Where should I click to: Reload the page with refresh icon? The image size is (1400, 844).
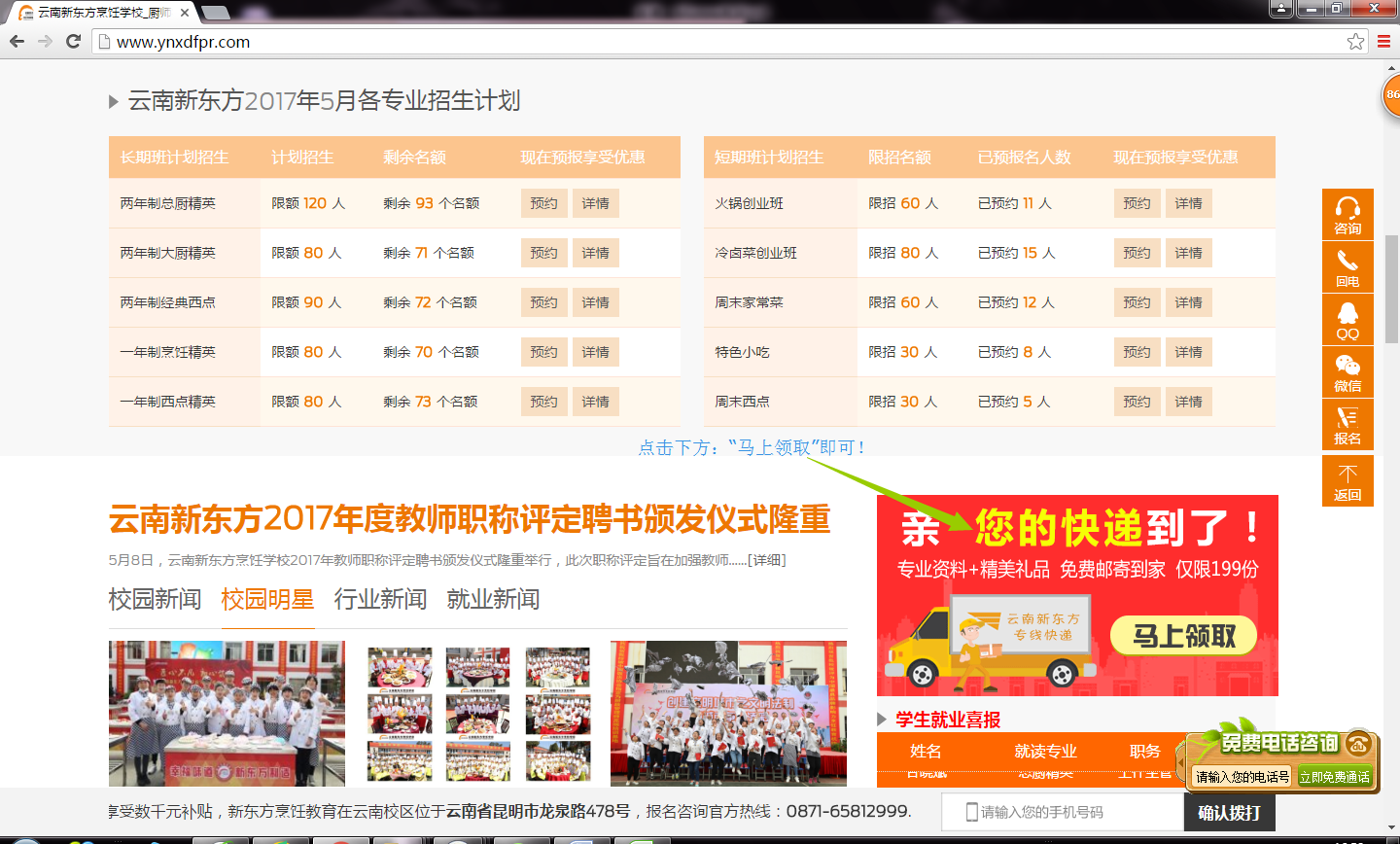pos(73,42)
